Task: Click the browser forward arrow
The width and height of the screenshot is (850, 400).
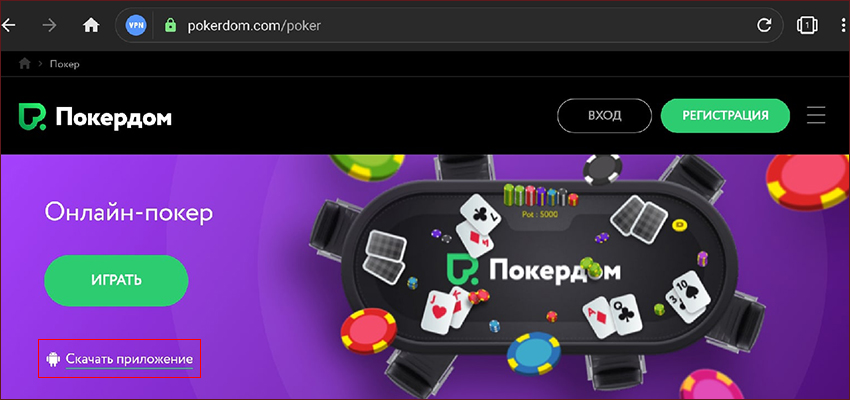Action: coord(49,25)
